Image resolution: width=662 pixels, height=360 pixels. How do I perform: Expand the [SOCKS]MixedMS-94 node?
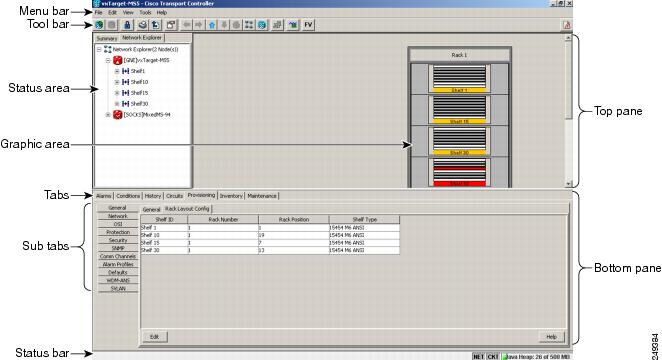[x=108, y=115]
